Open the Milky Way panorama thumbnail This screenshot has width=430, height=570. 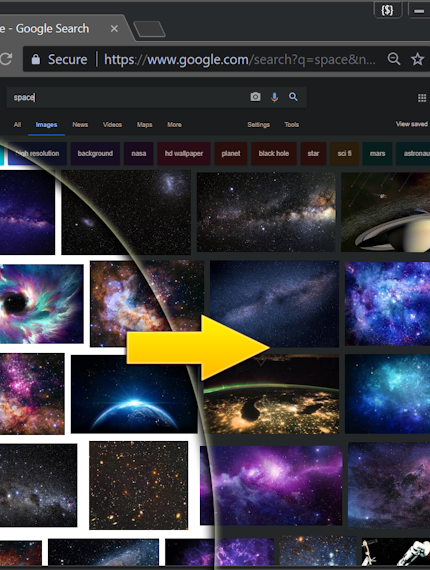point(266,212)
